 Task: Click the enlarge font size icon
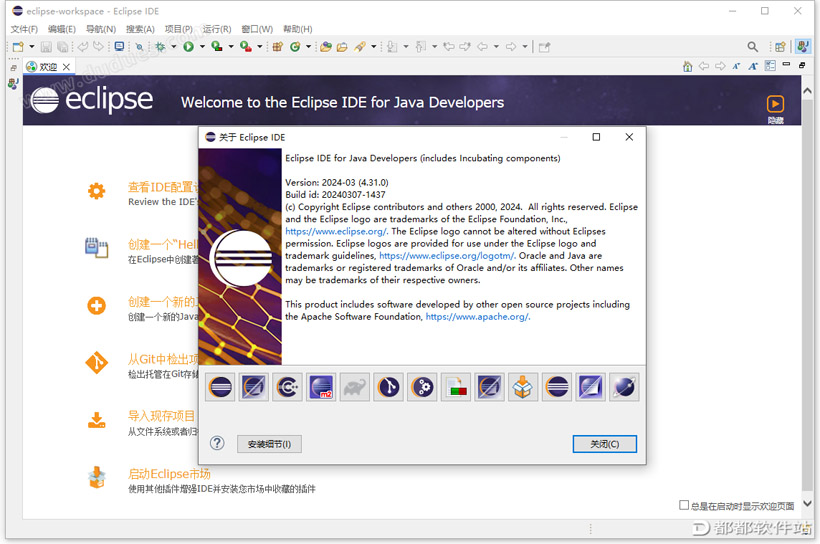(753, 66)
